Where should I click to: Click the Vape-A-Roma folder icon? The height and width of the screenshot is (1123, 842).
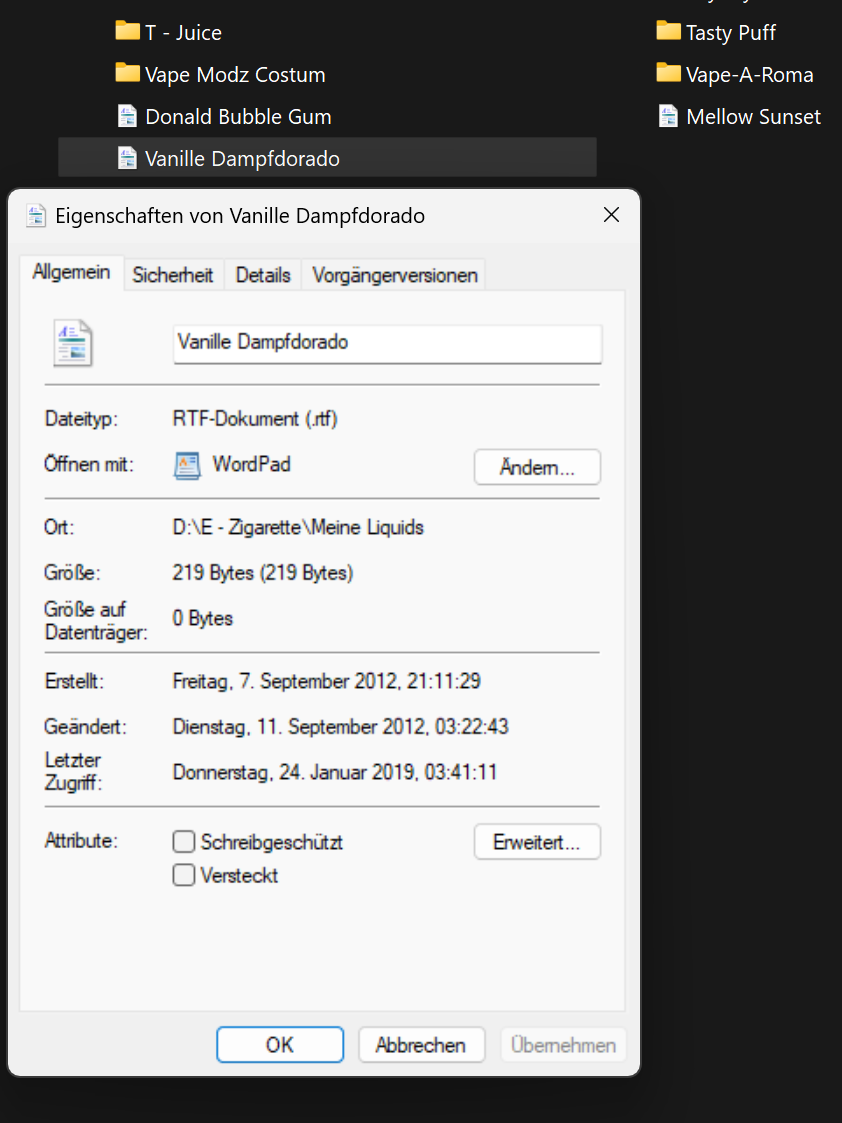(668, 73)
